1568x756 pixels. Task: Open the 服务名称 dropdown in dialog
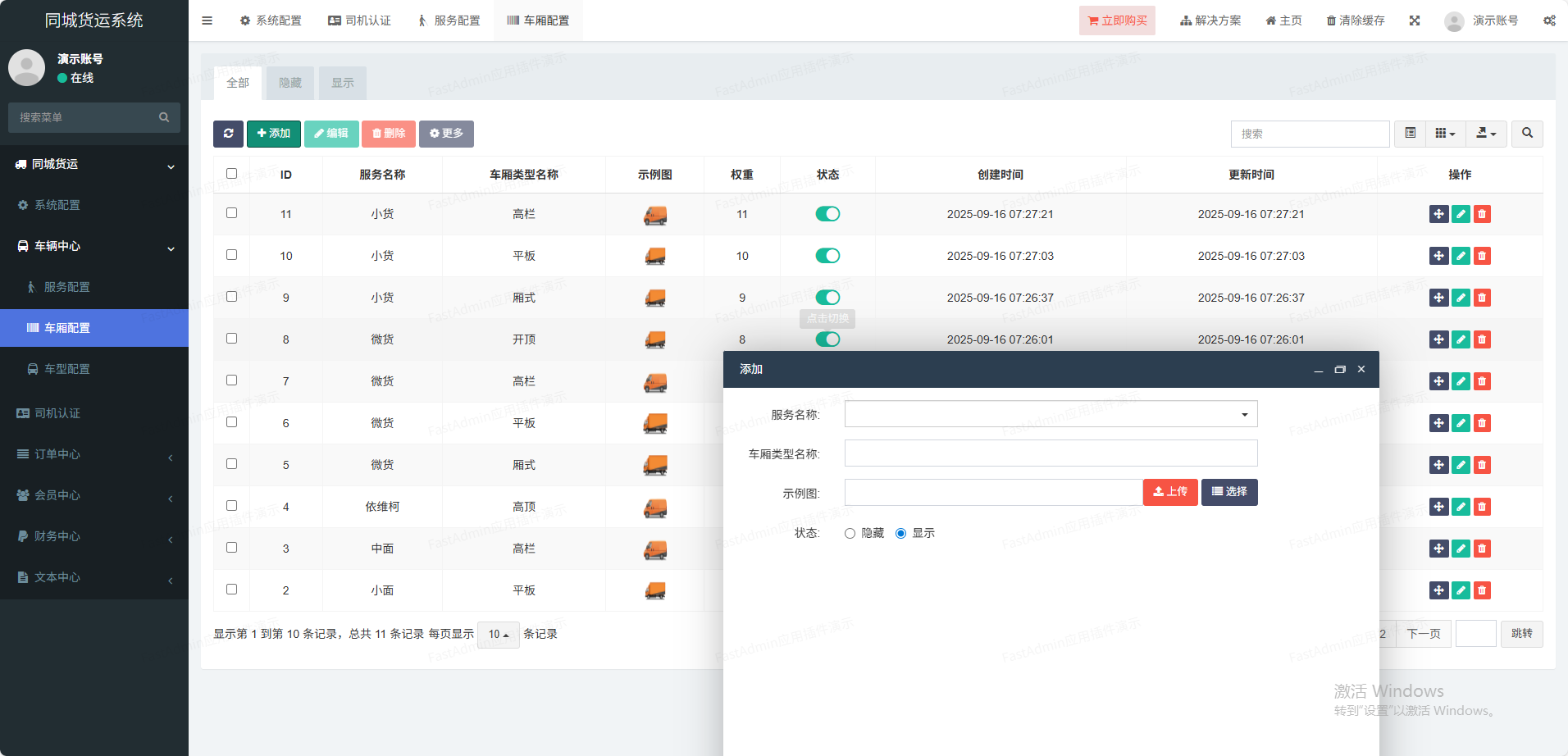click(x=1051, y=414)
